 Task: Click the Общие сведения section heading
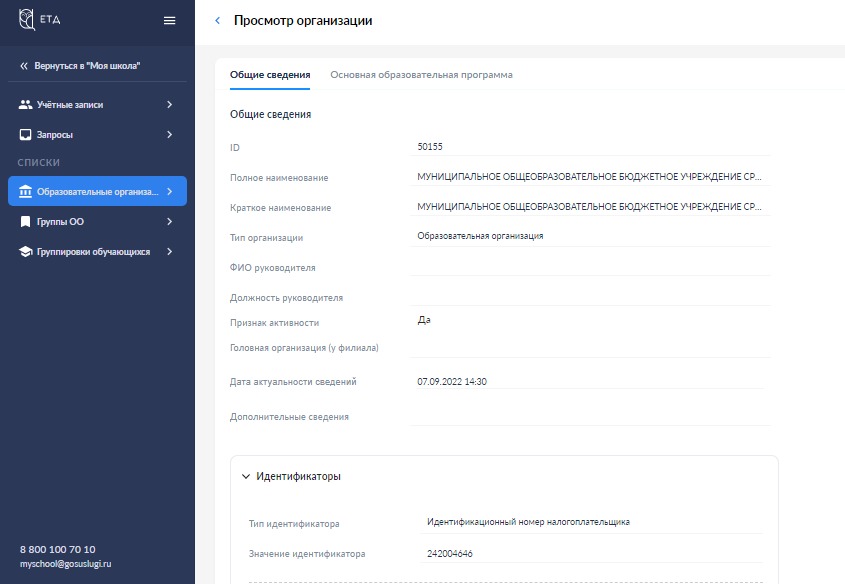[x=271, y=114]
